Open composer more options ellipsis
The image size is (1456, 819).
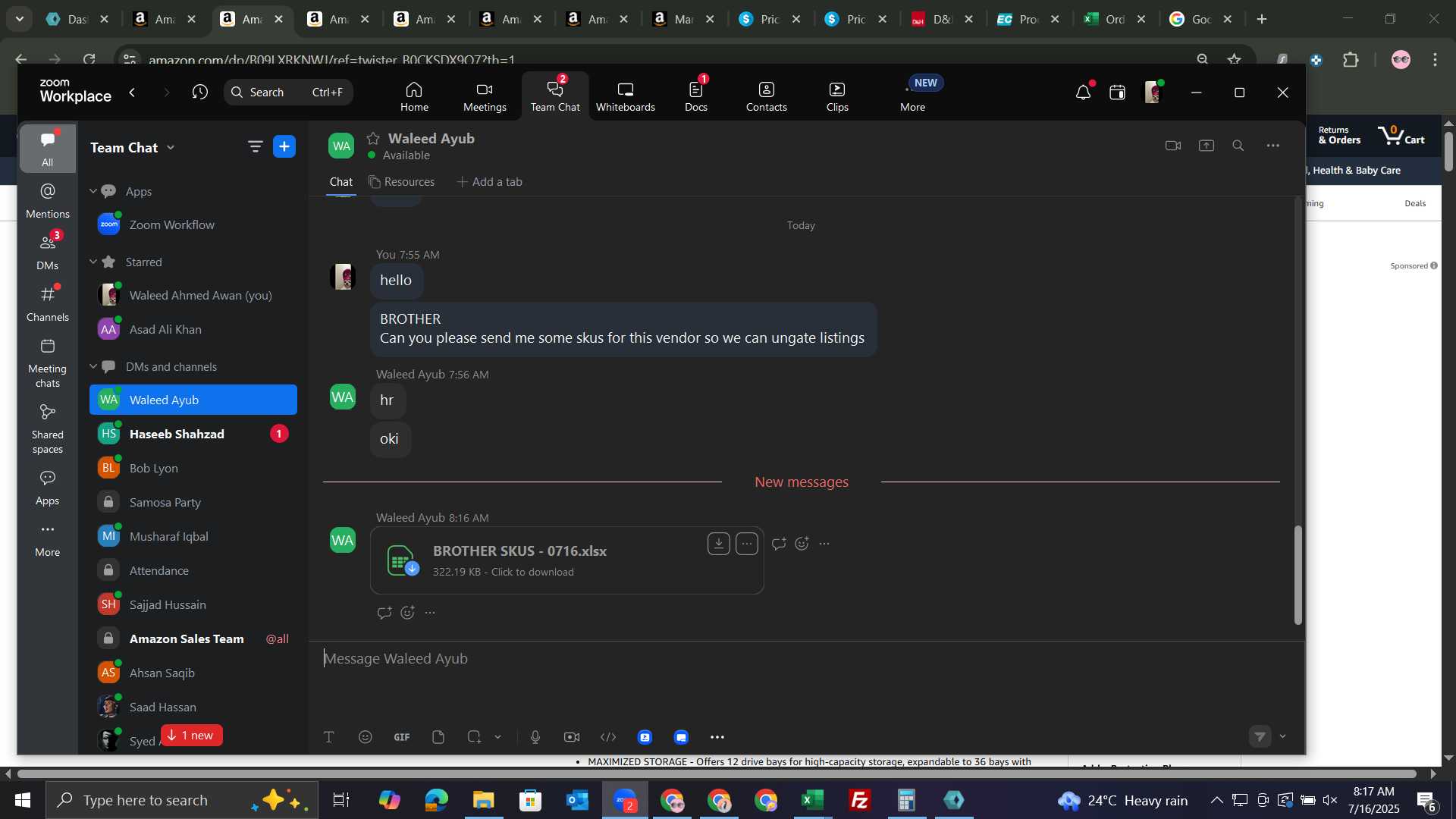717,737
